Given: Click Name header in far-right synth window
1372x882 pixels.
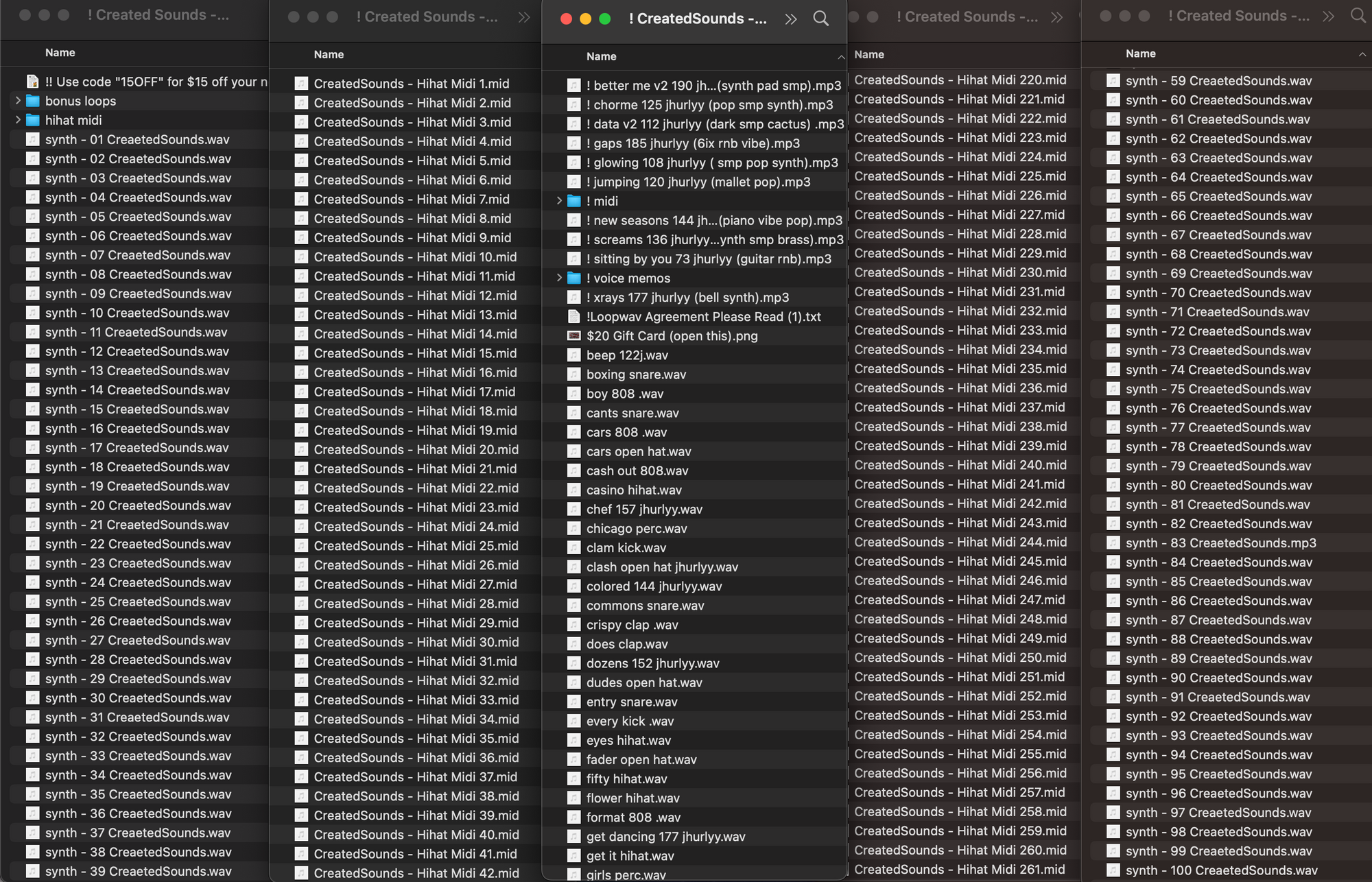Looking at the screenshot, I should (1140, 53).
